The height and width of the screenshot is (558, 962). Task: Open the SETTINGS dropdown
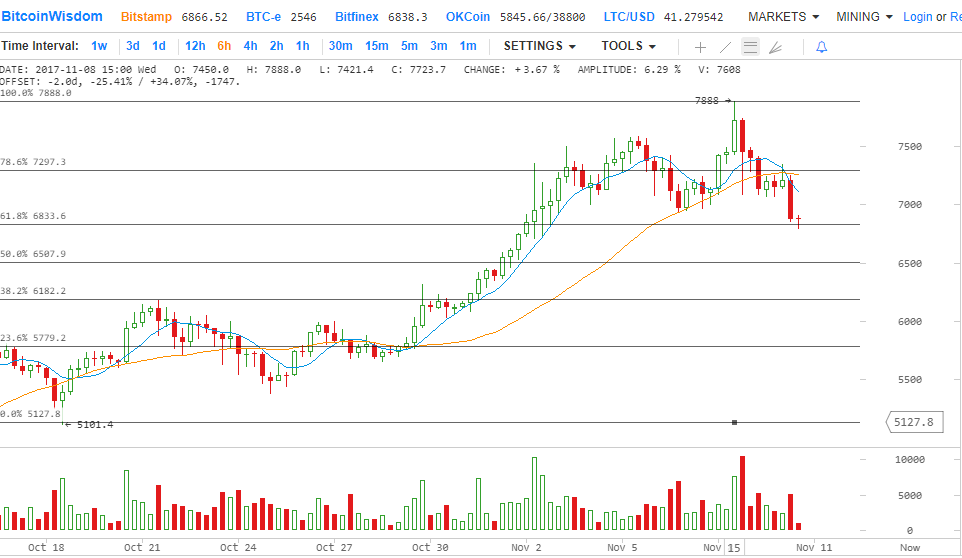(x=539, y=46)
